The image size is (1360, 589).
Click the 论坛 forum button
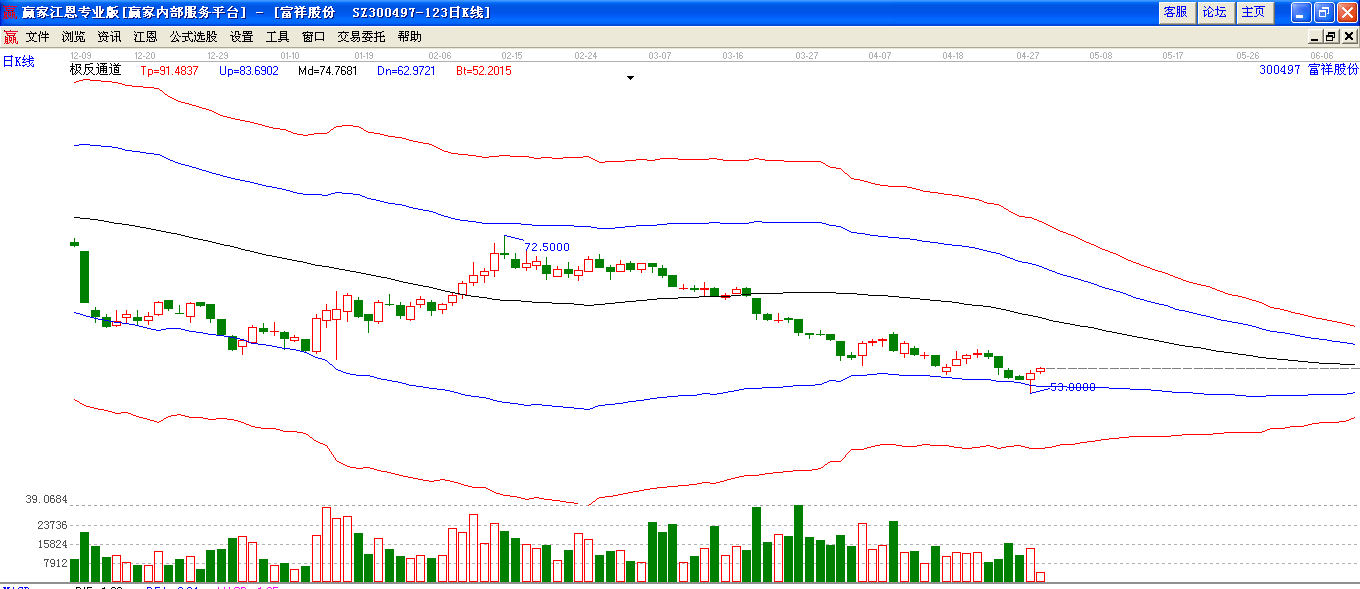1214,12
